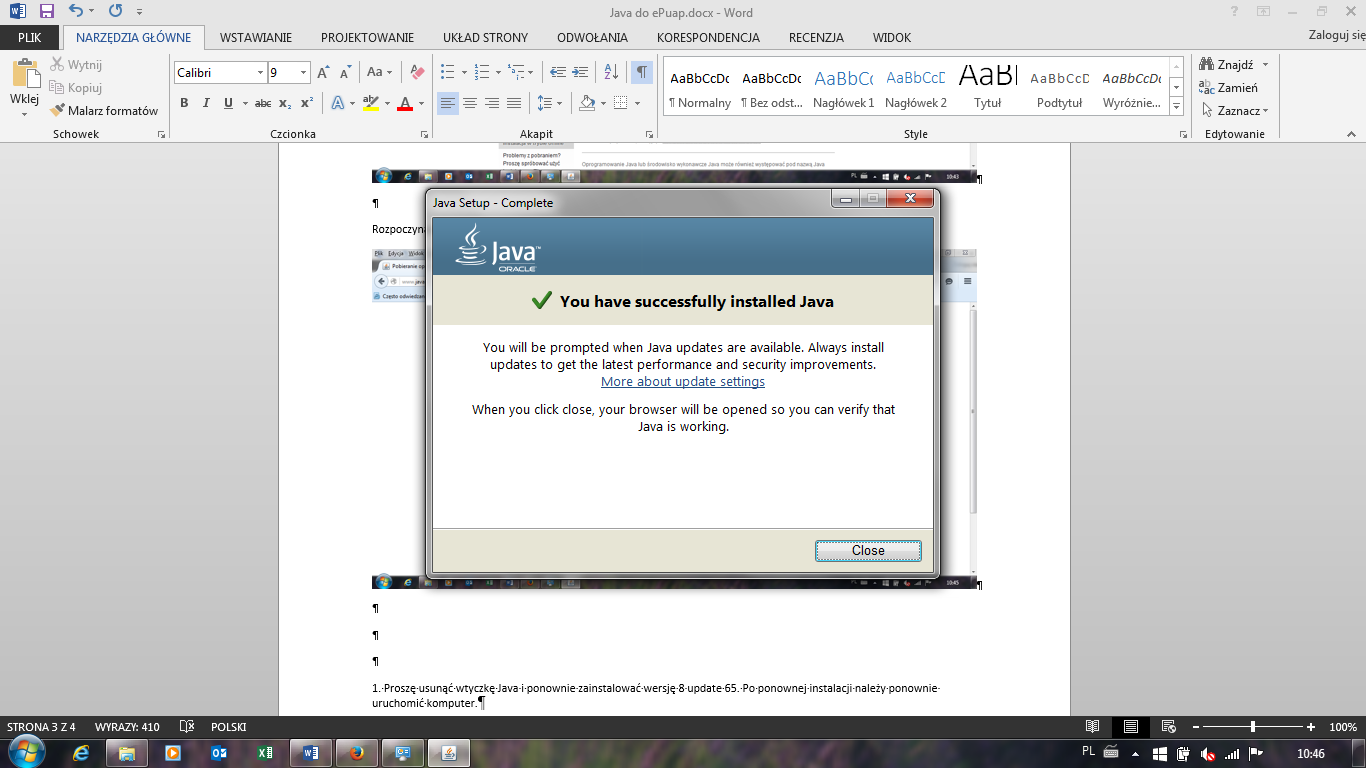Screen dimensions: 1366x768
Task: Center the paragraph text
Action: pyautogui.click(x=470, y=103)
